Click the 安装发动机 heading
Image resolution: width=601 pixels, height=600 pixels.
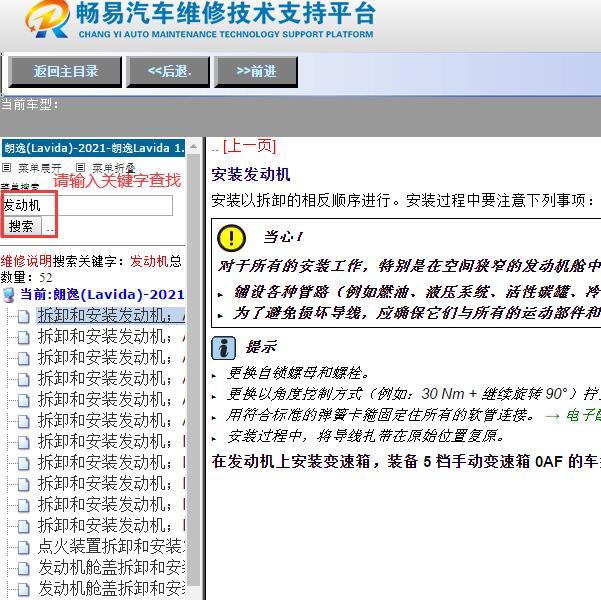251,174
